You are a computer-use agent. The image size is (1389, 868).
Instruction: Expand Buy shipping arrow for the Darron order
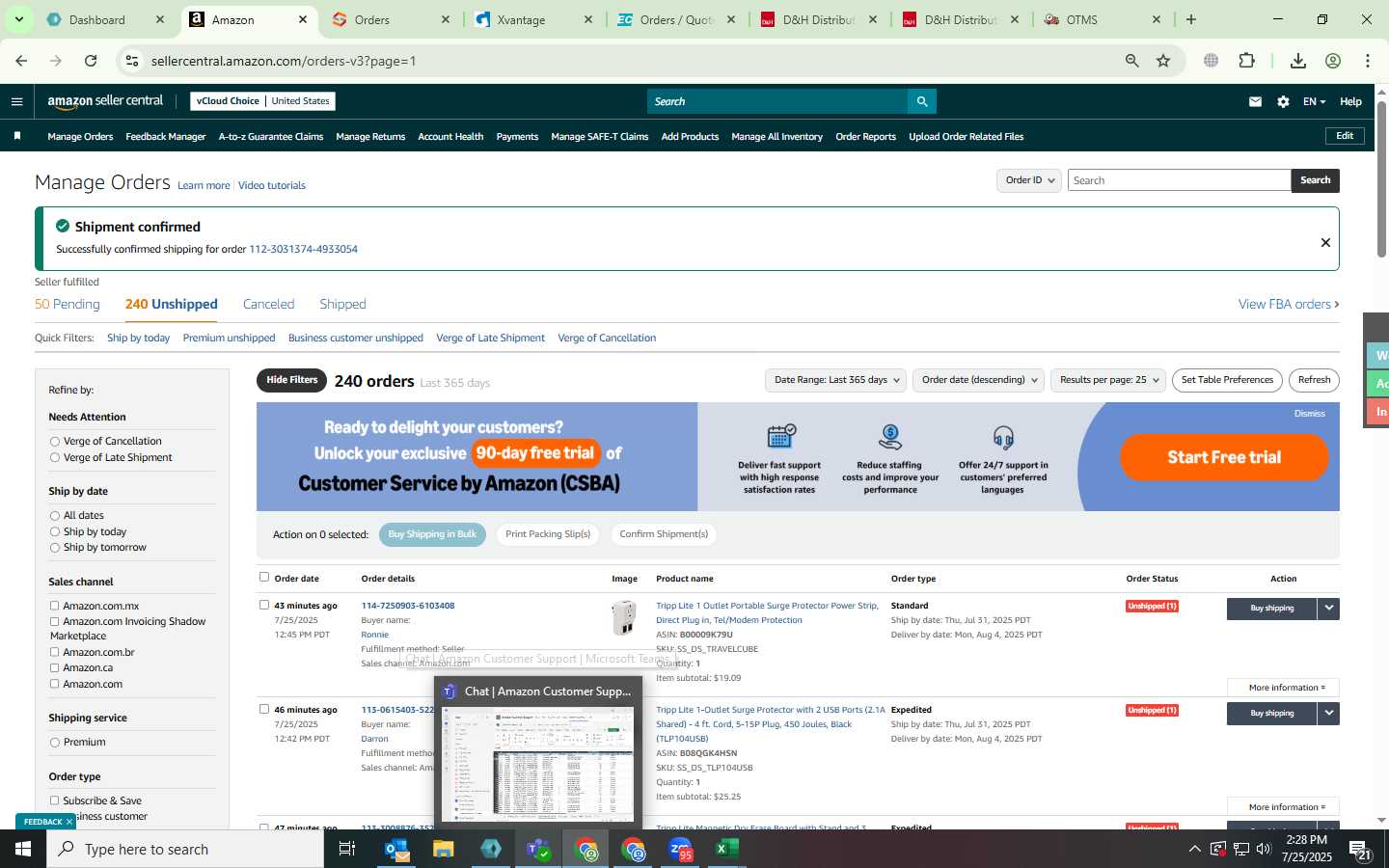pos(1329,714)
